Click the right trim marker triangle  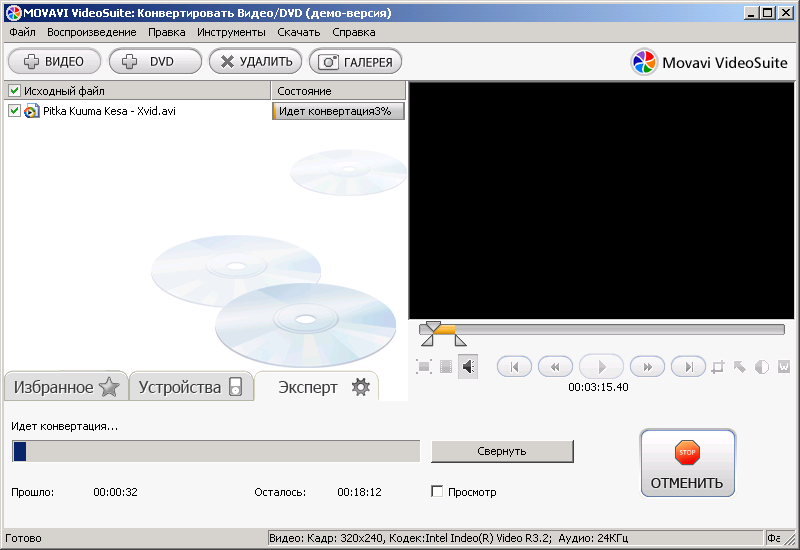coord(460,340)
